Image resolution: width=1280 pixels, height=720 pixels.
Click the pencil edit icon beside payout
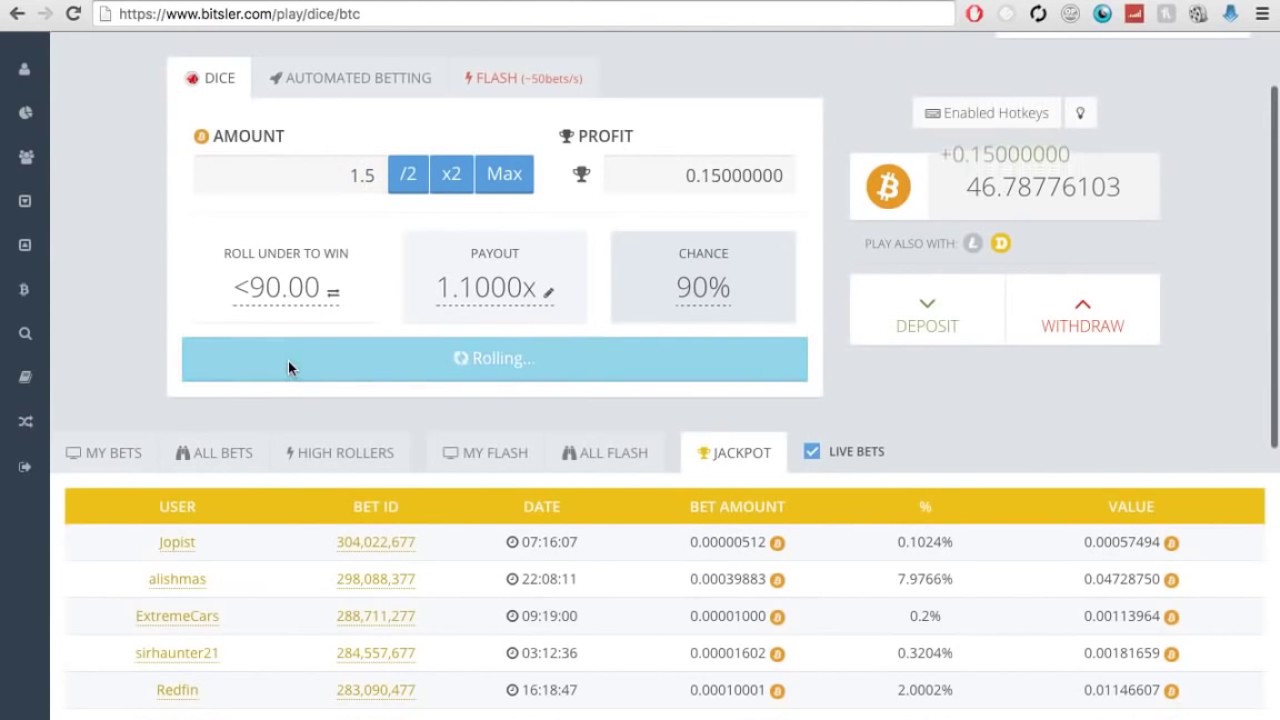point(548,292)
